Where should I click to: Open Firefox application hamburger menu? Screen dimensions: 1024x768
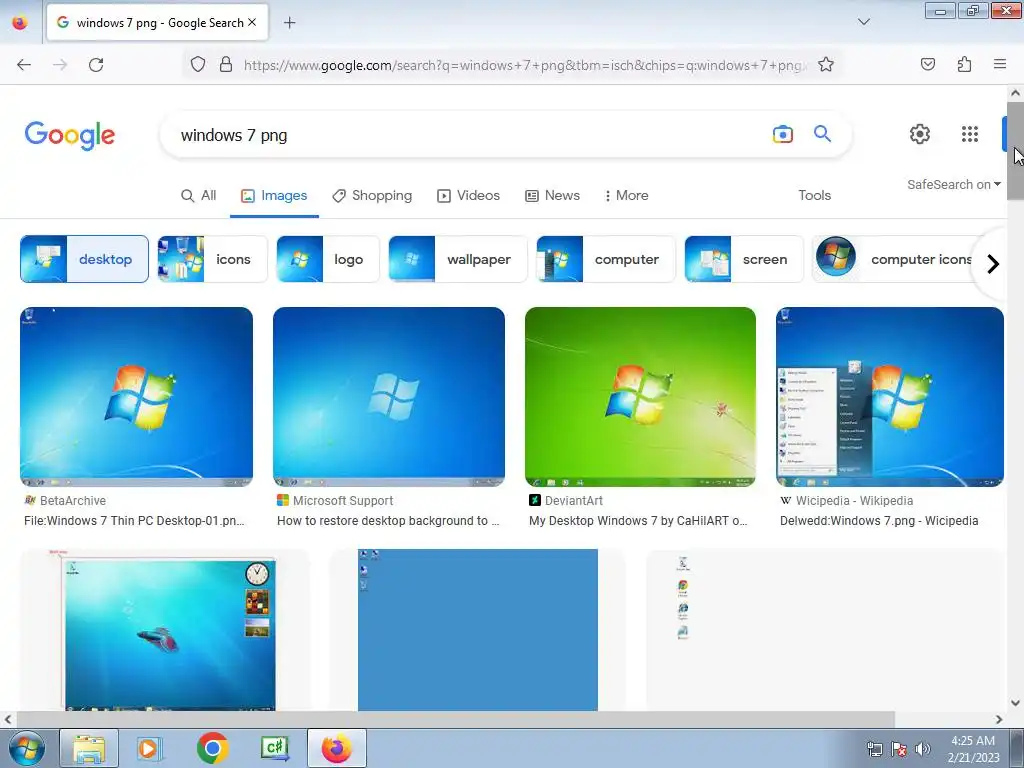click(1000, 64)
